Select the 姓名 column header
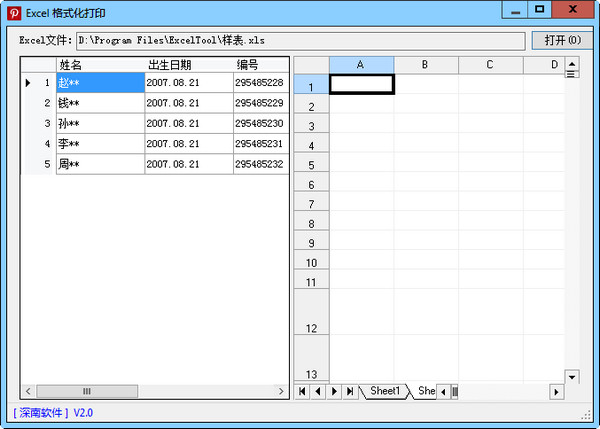Viewport: 600px width, 429px height. click(x=100, y=64)
